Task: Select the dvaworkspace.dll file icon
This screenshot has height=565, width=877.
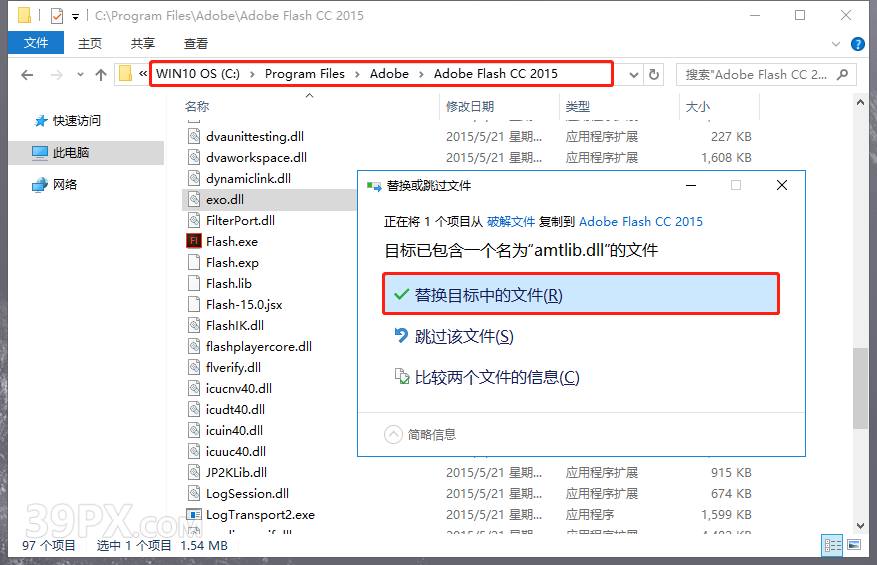Action: (x=194, y=157)
